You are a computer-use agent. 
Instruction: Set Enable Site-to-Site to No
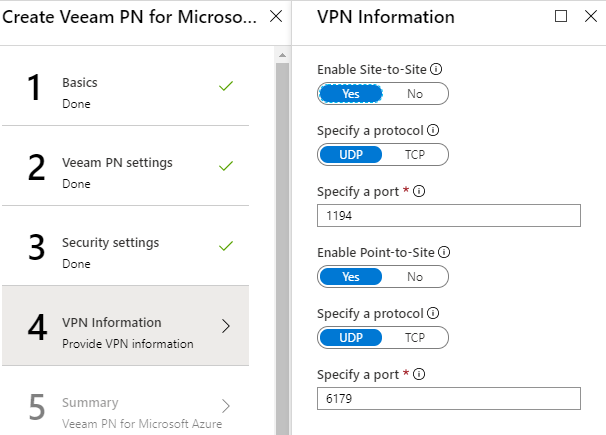click(x=415, y=93)
